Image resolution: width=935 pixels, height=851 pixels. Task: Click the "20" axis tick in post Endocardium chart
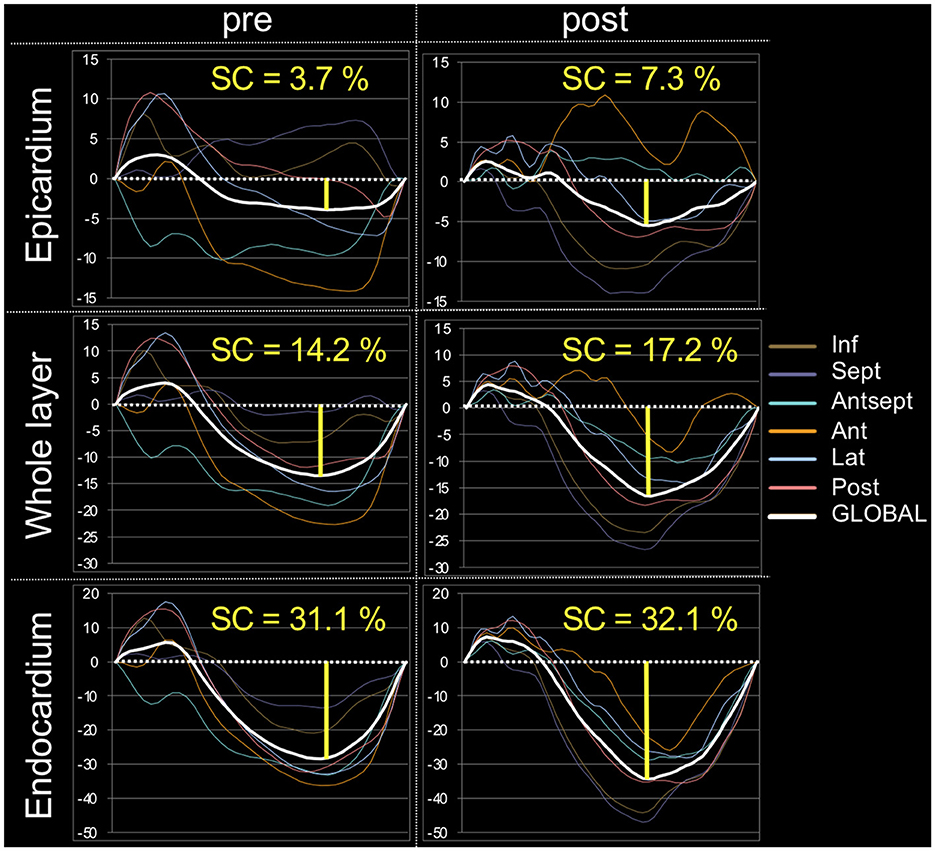[440, 594]
